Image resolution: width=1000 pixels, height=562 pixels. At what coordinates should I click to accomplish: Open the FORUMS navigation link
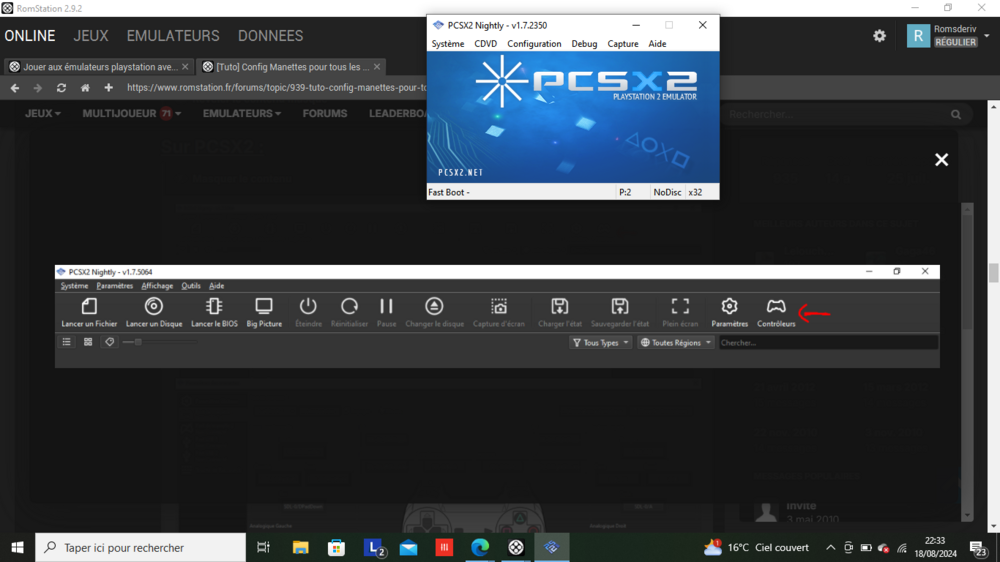pyautogui.click(x=325, y=114)
